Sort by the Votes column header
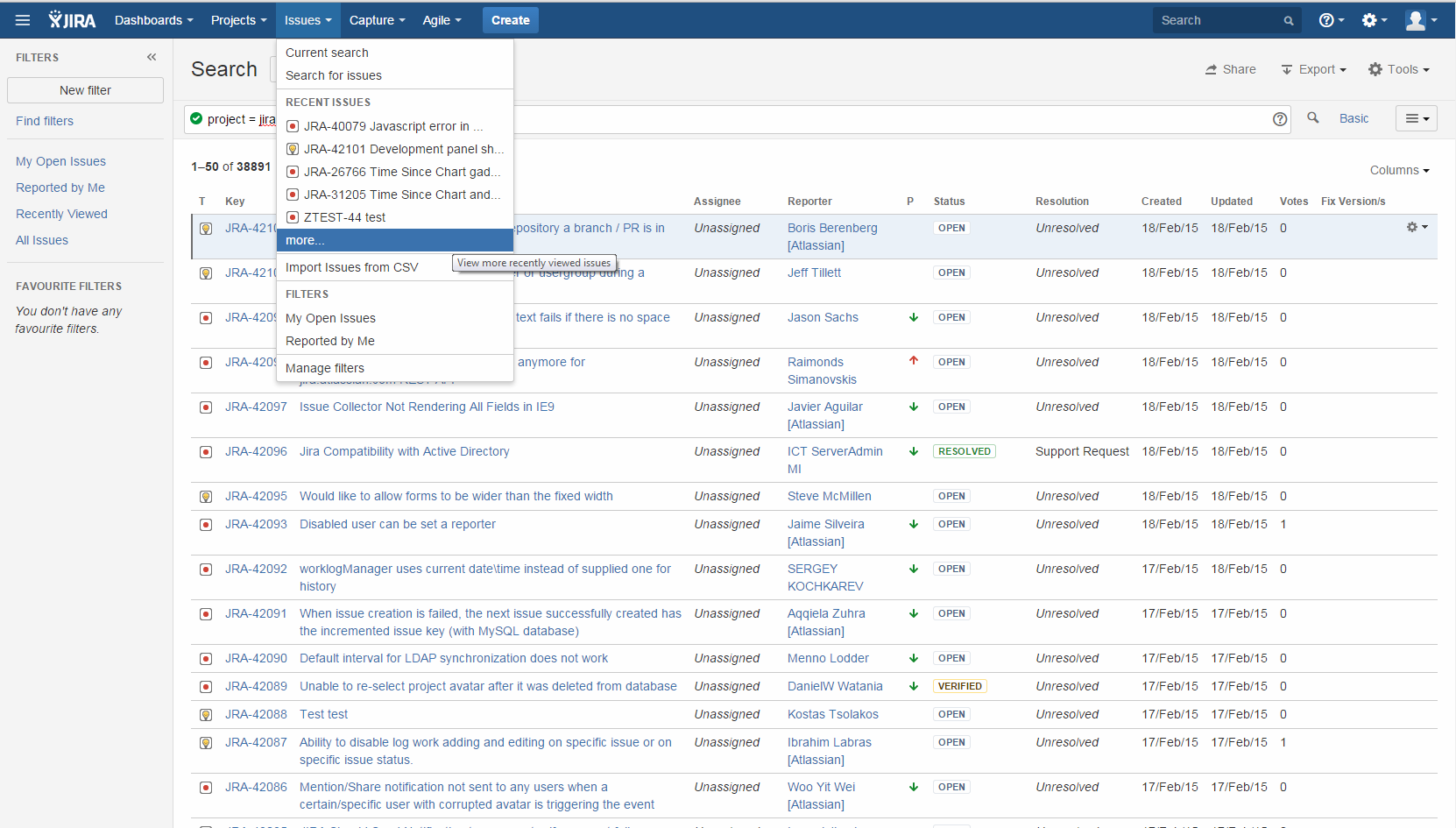 point(1294,202)
